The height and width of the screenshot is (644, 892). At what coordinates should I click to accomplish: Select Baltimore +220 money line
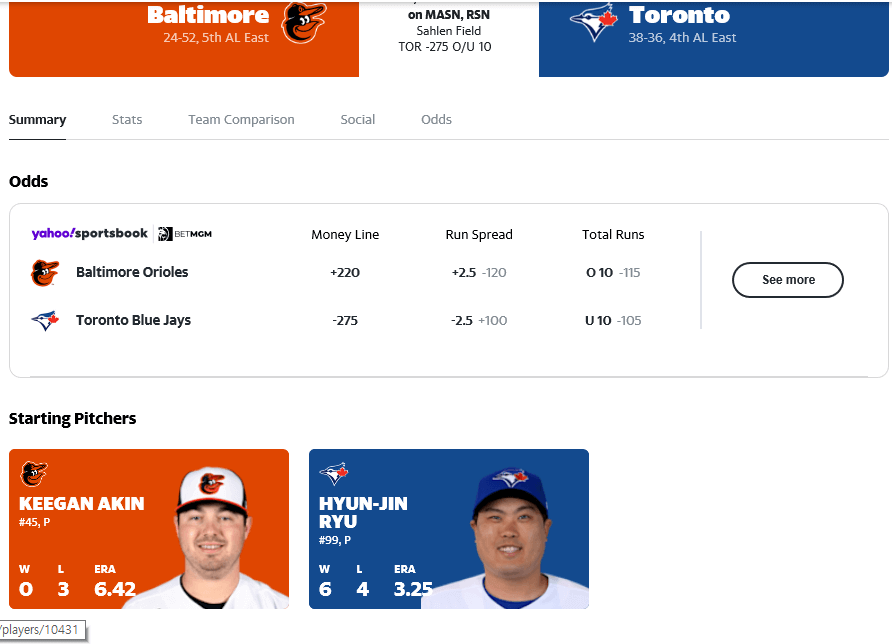pos(345,273)
